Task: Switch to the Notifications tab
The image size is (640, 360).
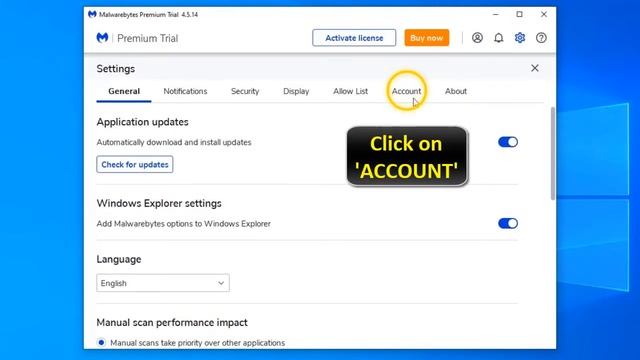Action: (185, 91)
